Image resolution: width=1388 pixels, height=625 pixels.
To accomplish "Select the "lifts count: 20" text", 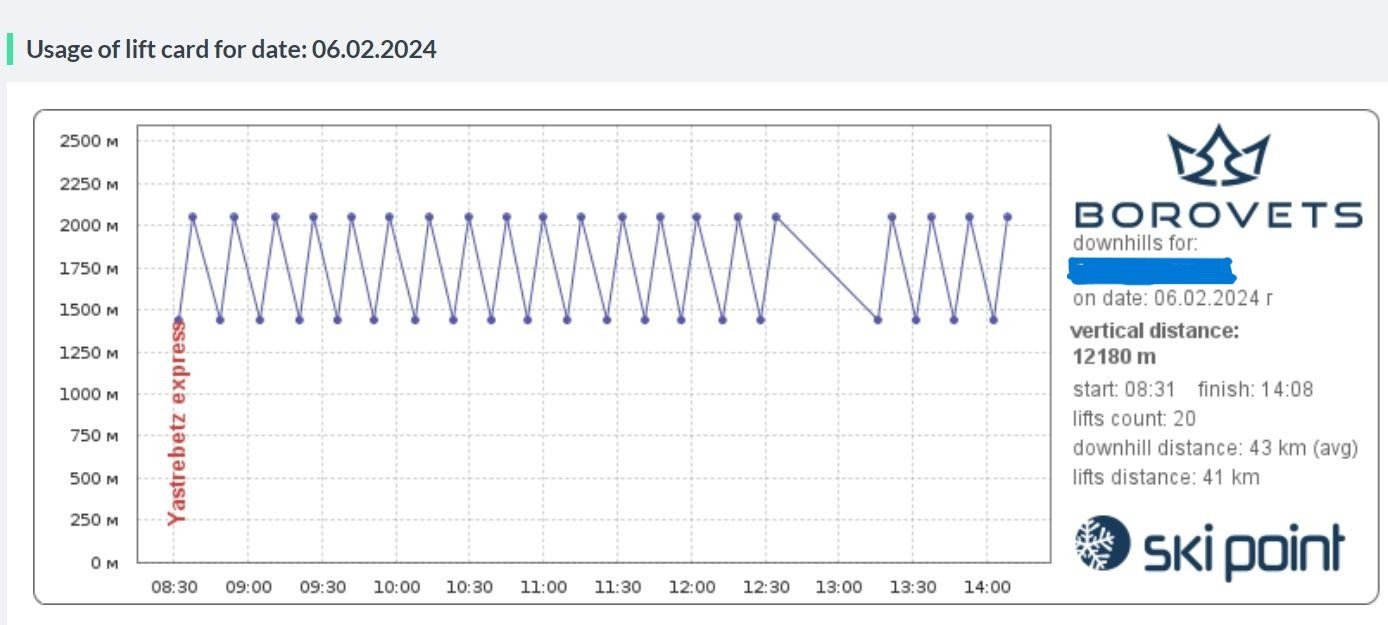I will (x=1134, y=419).
